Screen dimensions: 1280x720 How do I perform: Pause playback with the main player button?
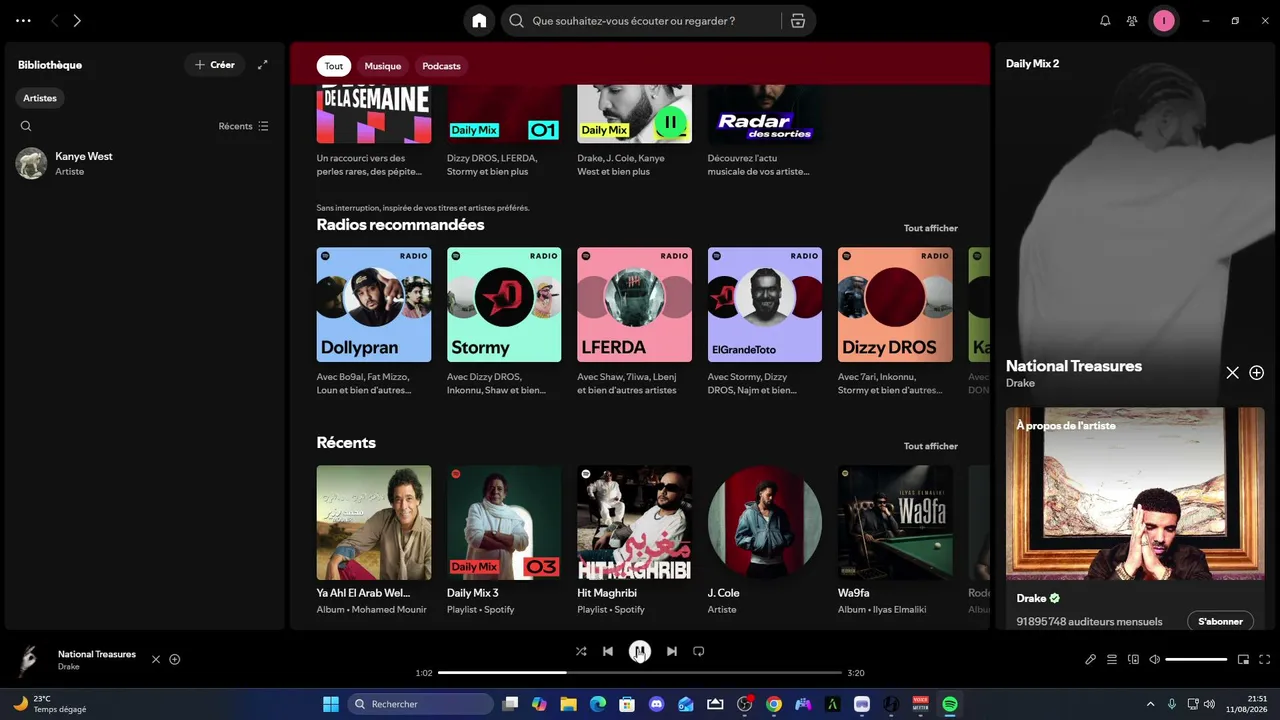point(640,652)
